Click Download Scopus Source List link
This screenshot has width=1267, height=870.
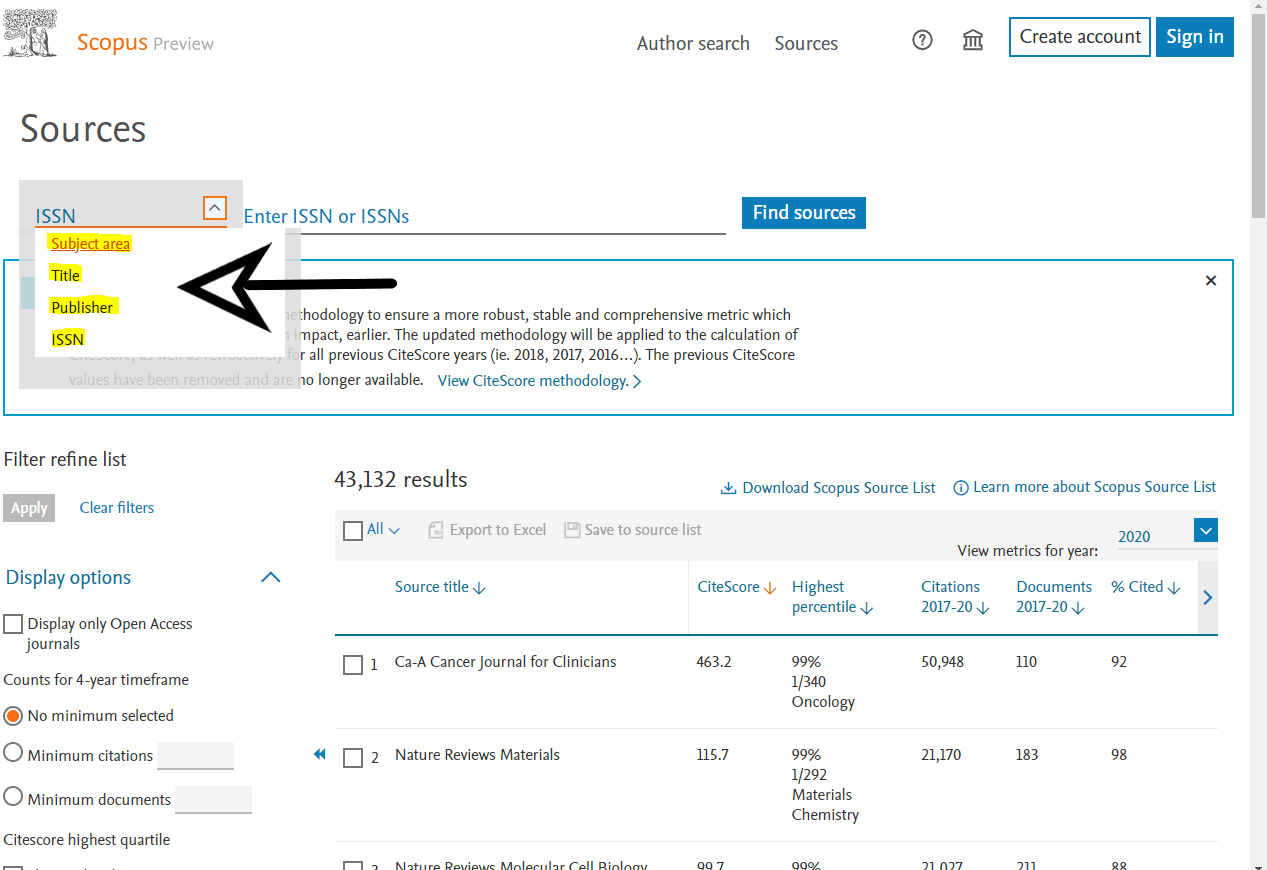click(x=829, y=488)
